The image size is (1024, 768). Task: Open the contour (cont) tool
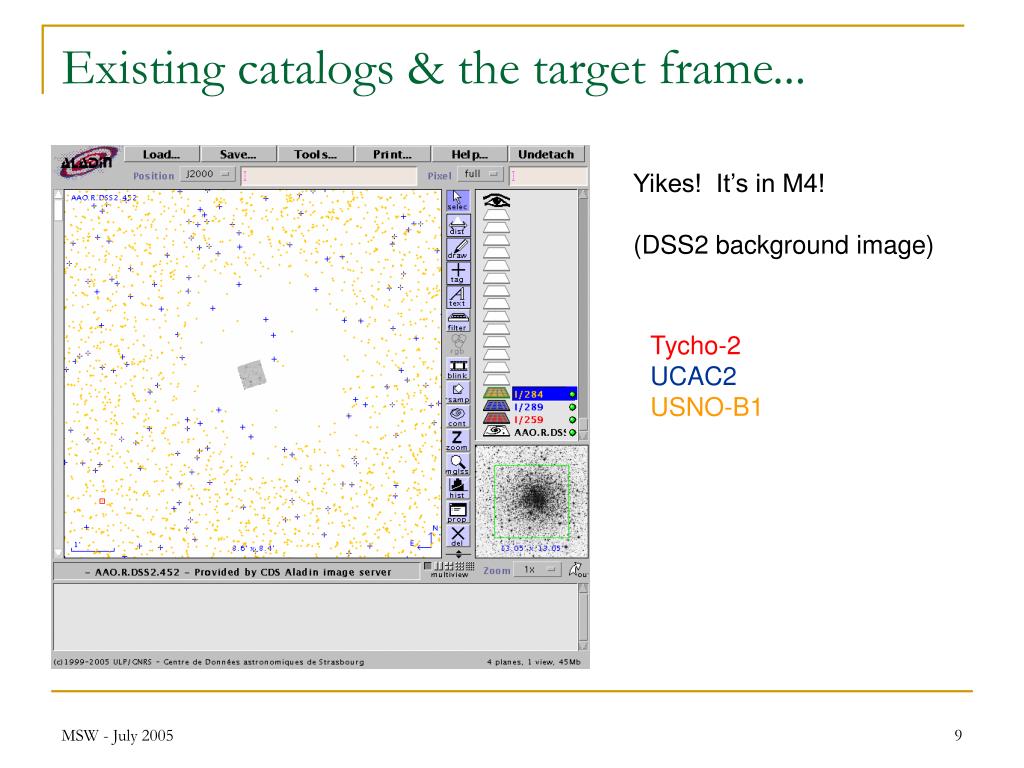[x=457, y=417]
